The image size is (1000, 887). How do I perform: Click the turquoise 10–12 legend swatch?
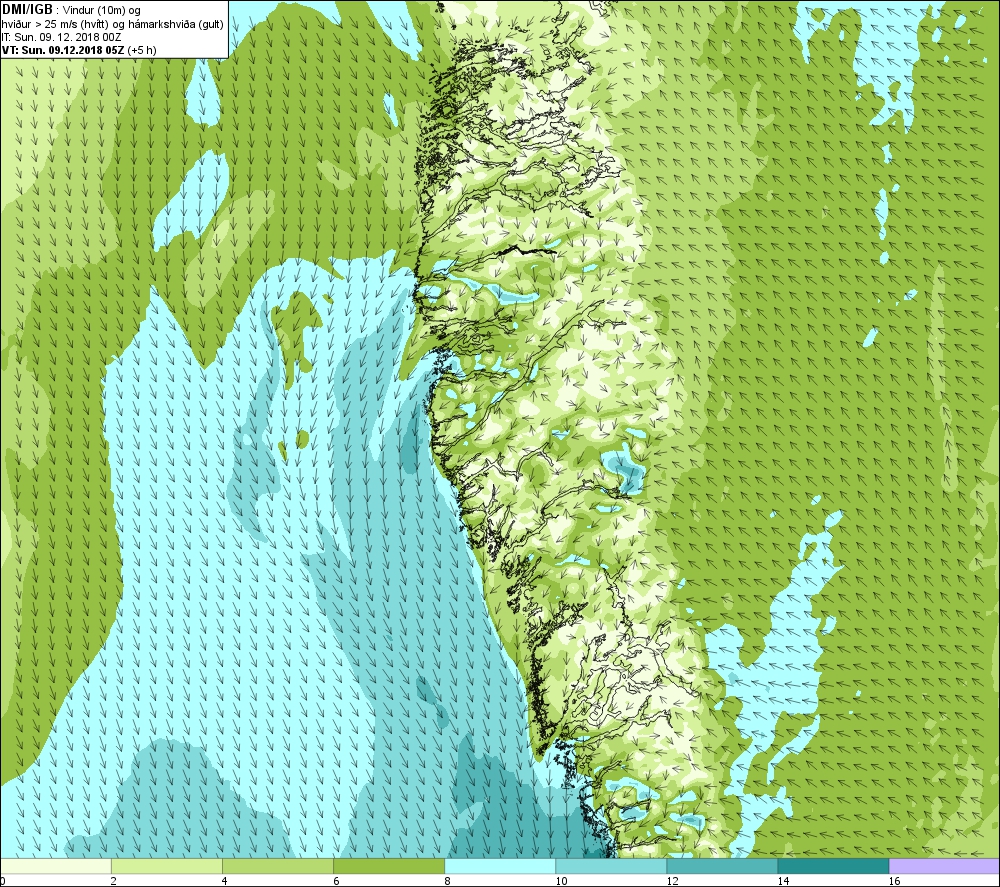coord(611,866)
